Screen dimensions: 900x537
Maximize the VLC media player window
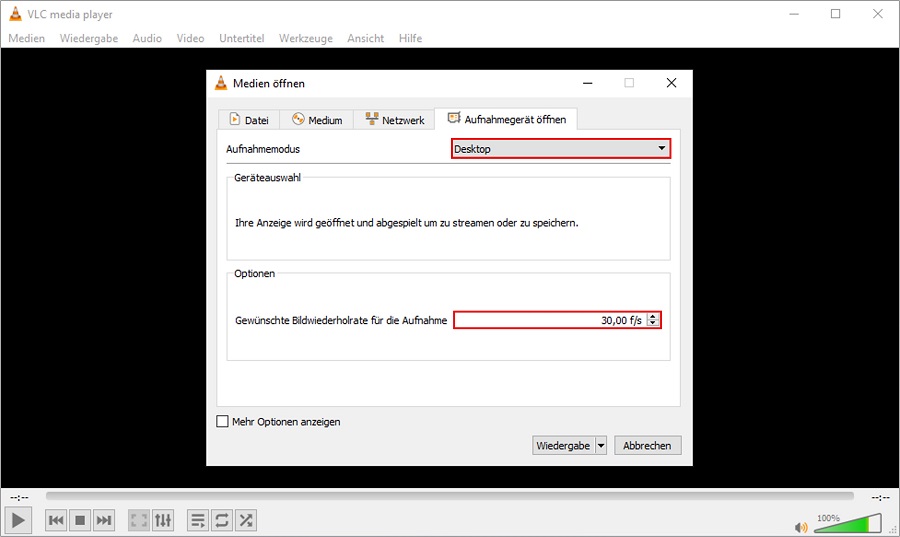[836, 14]
